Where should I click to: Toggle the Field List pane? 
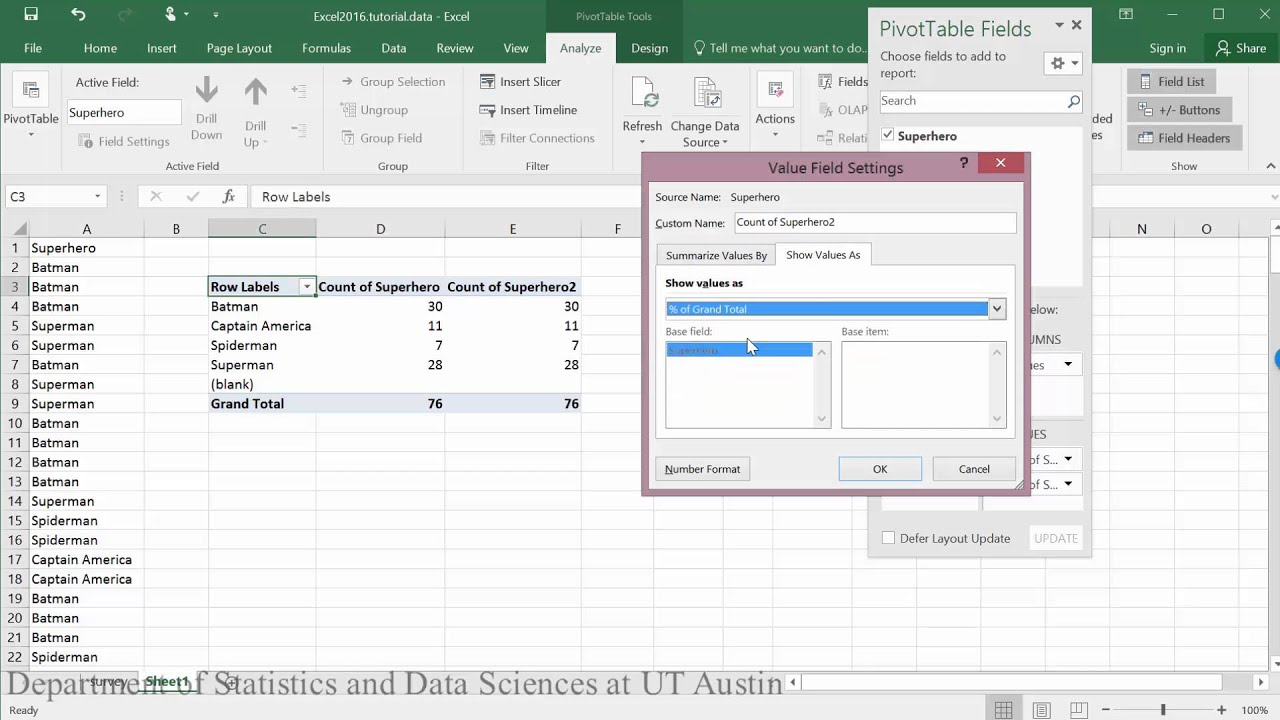1170,82
